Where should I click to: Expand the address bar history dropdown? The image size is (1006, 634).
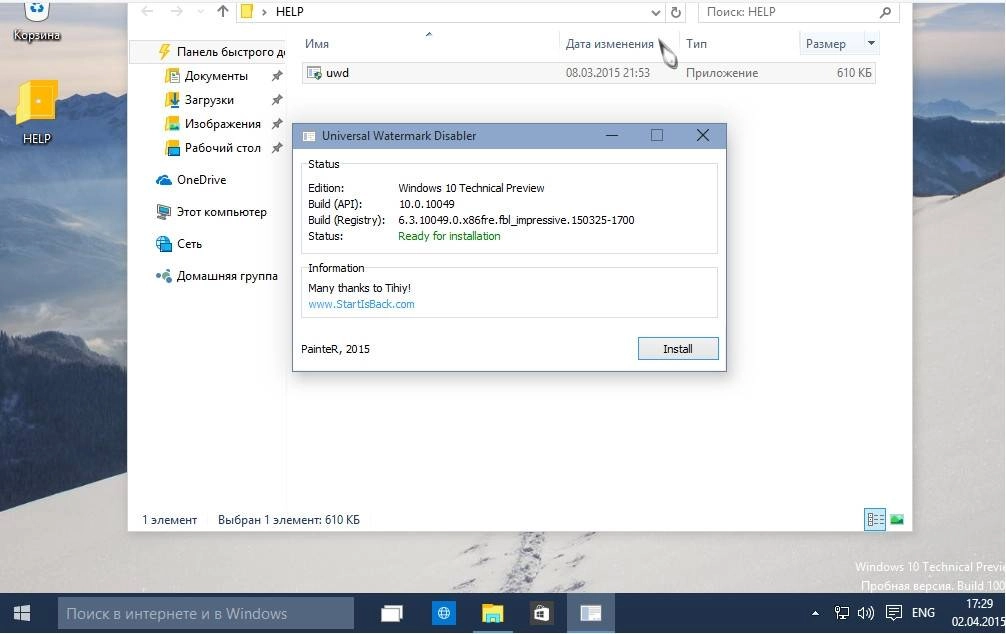coord(655,12)
